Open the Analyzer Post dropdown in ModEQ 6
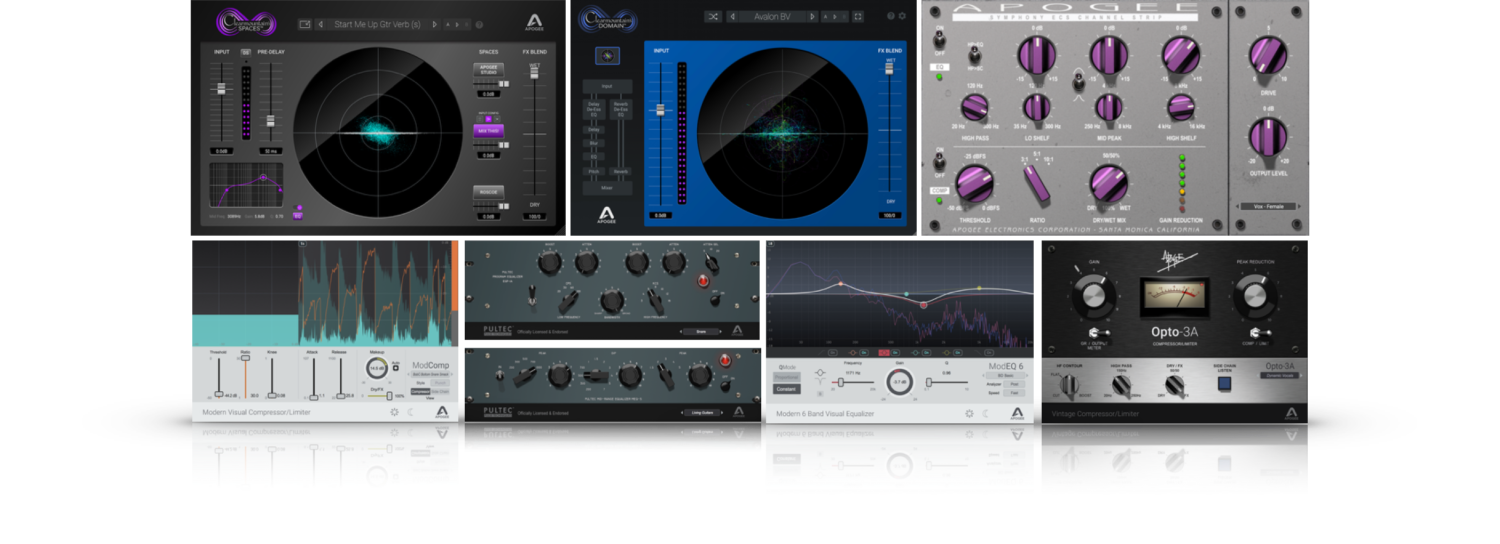Viewport: 1500px width, 544px height. click(1014, 383)
